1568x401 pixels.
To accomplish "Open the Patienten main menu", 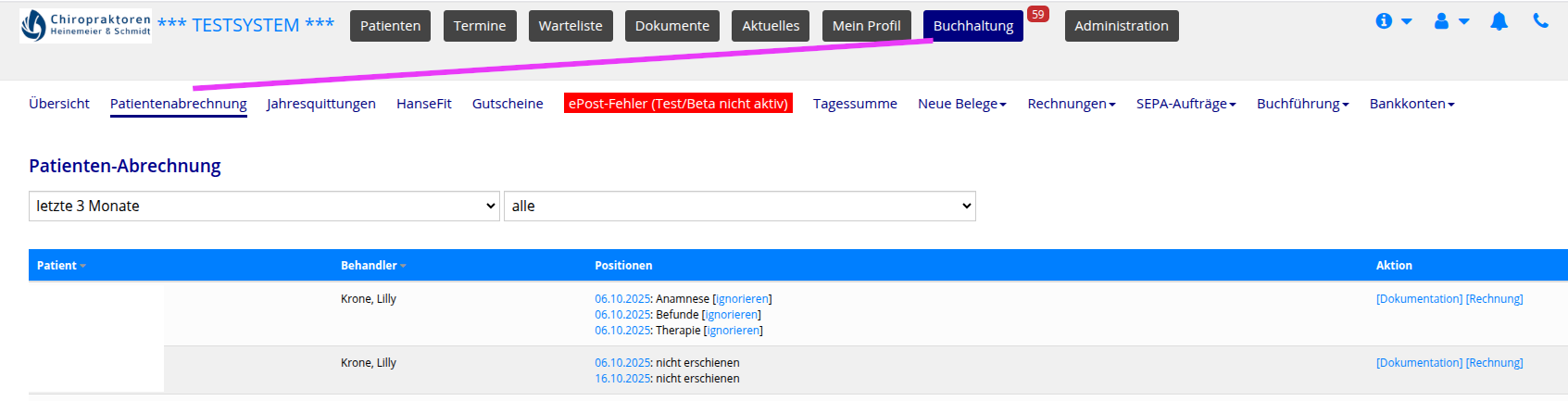I will click(x=390, y=26).
